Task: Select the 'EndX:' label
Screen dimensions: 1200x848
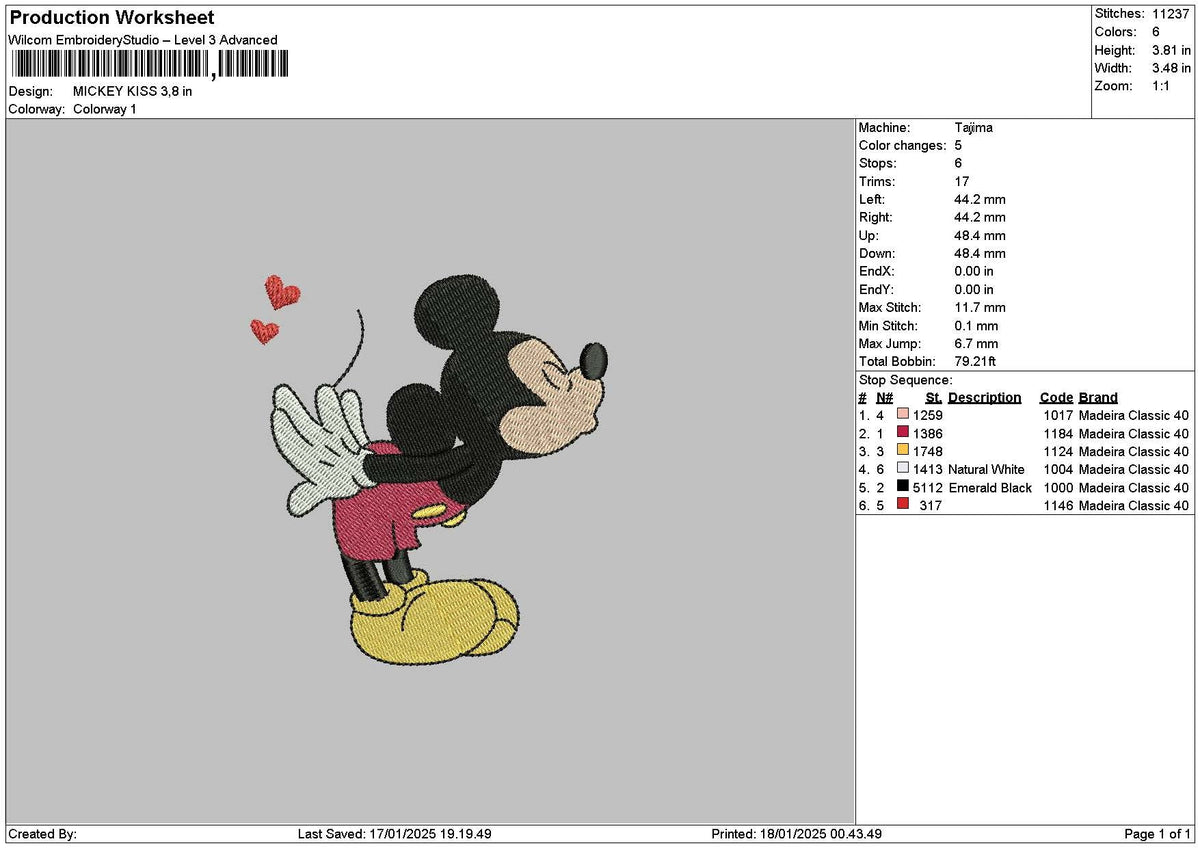Action: pyautogui.click(x=877, y=272)
